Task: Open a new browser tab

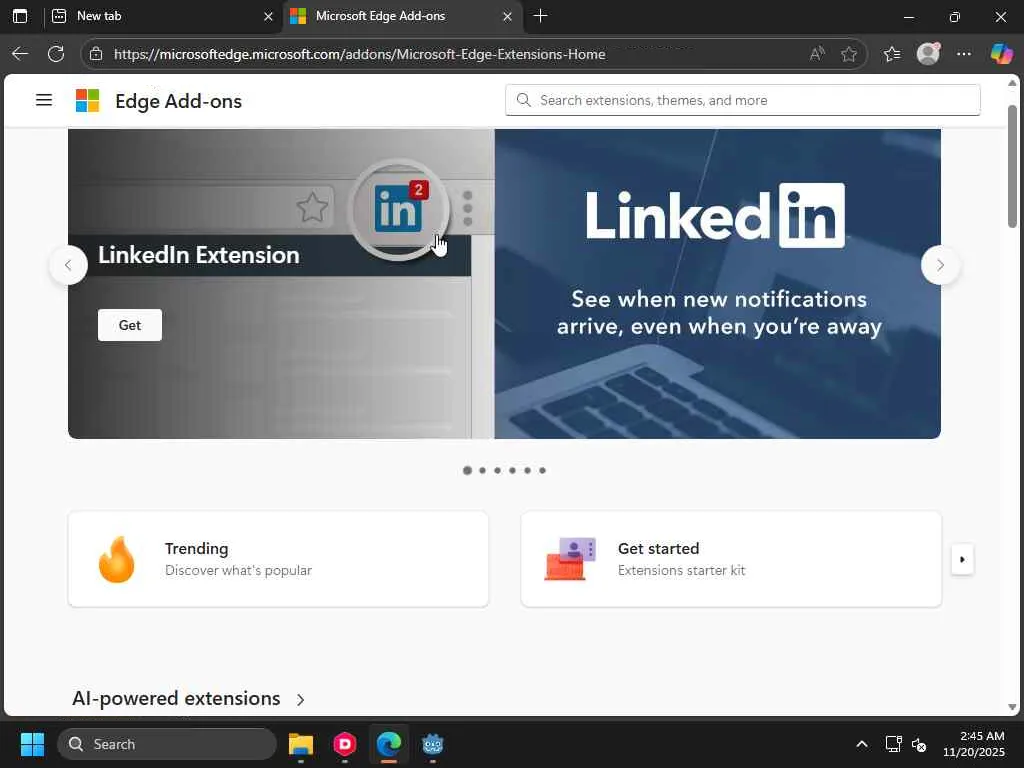Action: 540,16
